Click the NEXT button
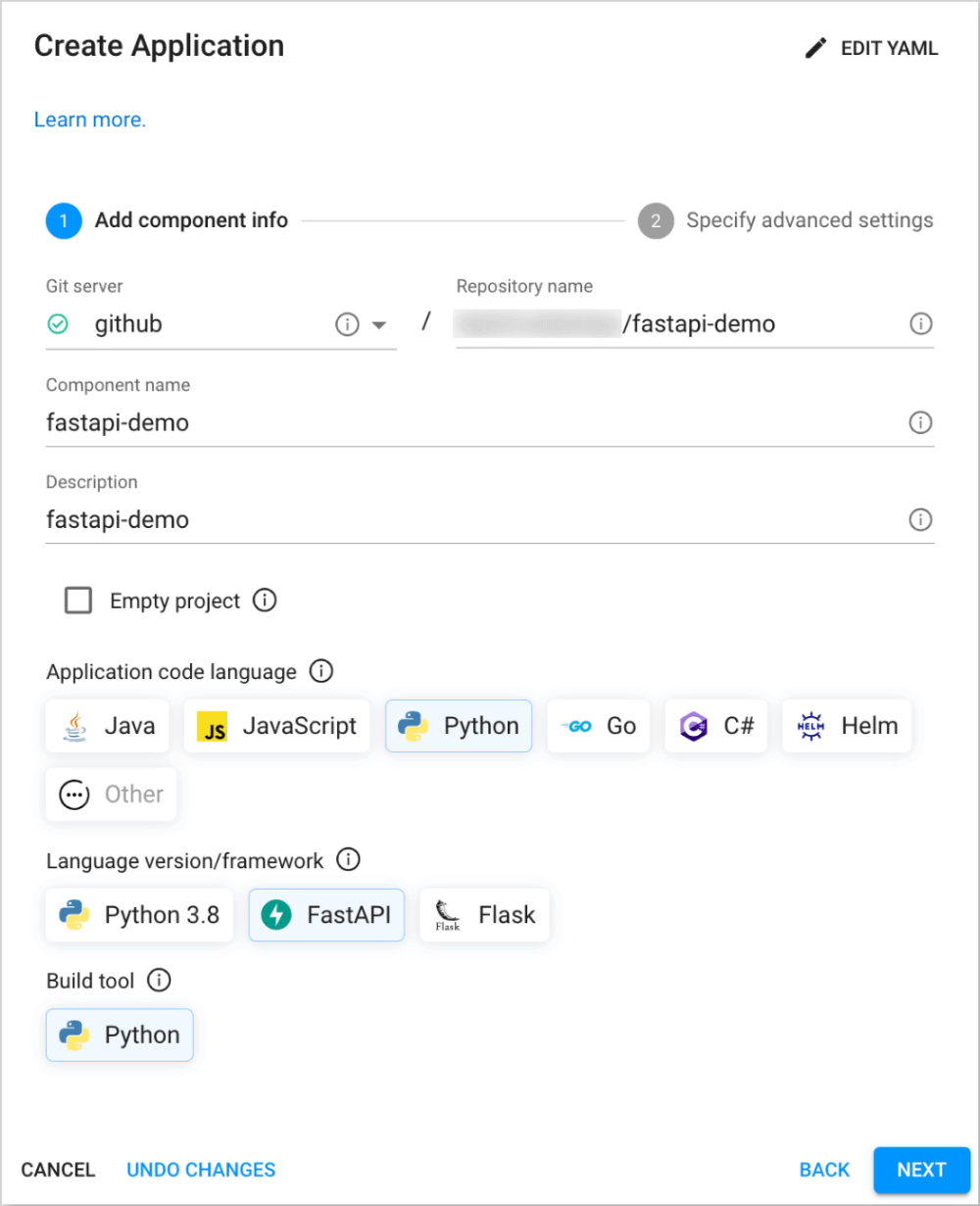The image size is (980, 1206). tap(921, 1170)
